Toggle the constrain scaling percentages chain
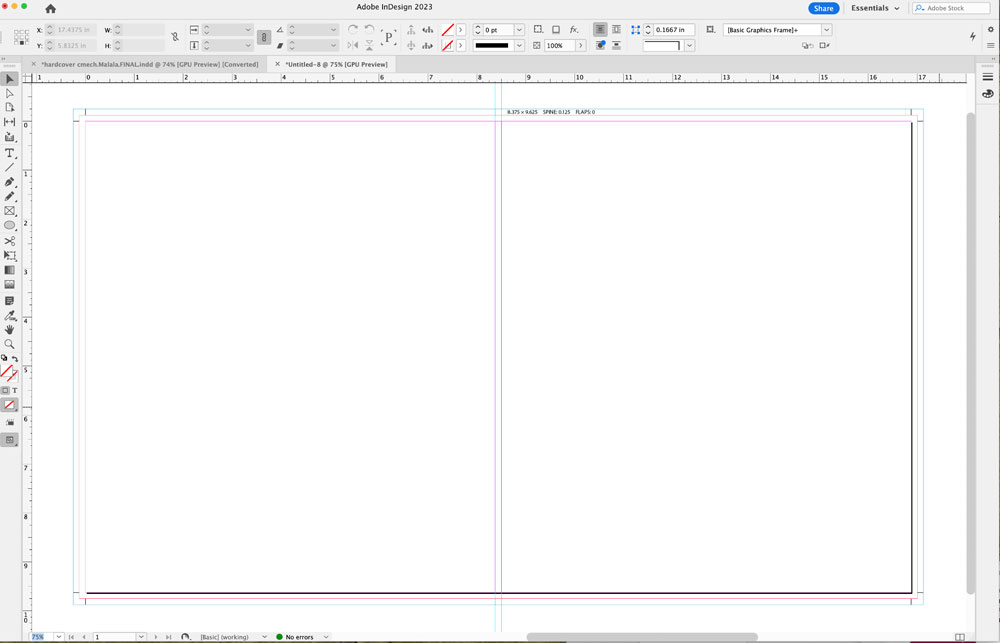Screen dimensions: 1000x643 [x=263, y=37]
